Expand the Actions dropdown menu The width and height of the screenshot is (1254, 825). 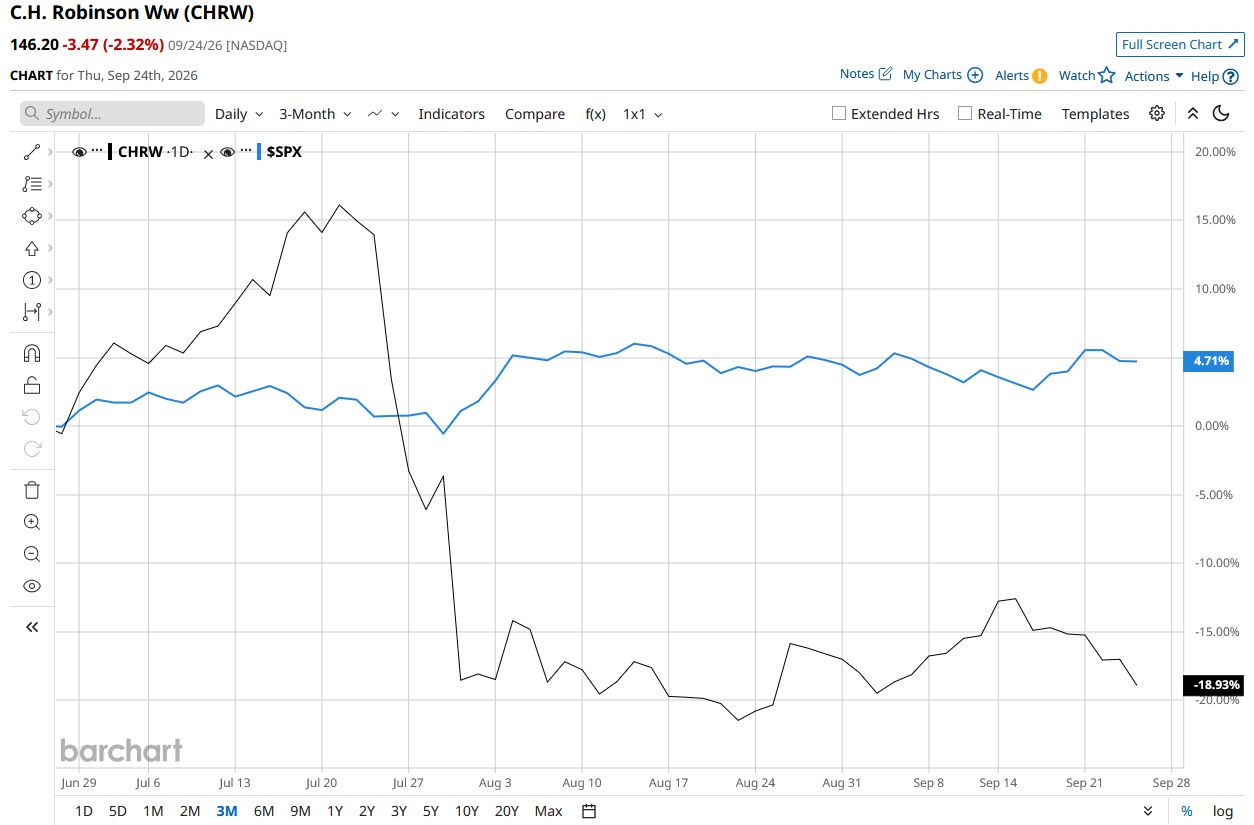click(x=1154, y=76)
